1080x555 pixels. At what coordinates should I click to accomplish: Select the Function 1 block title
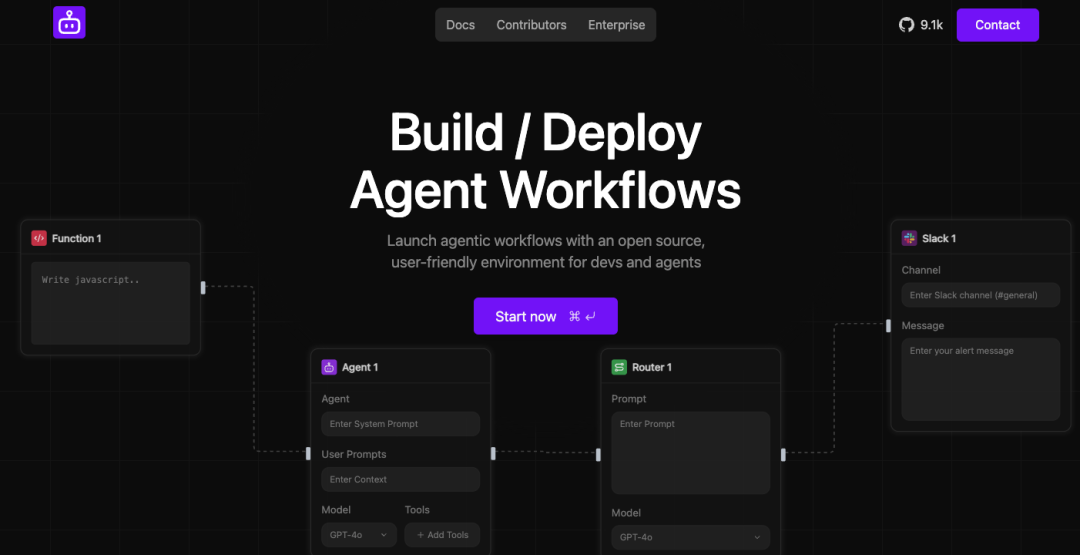pyautogui.click(x=76, y=238)
